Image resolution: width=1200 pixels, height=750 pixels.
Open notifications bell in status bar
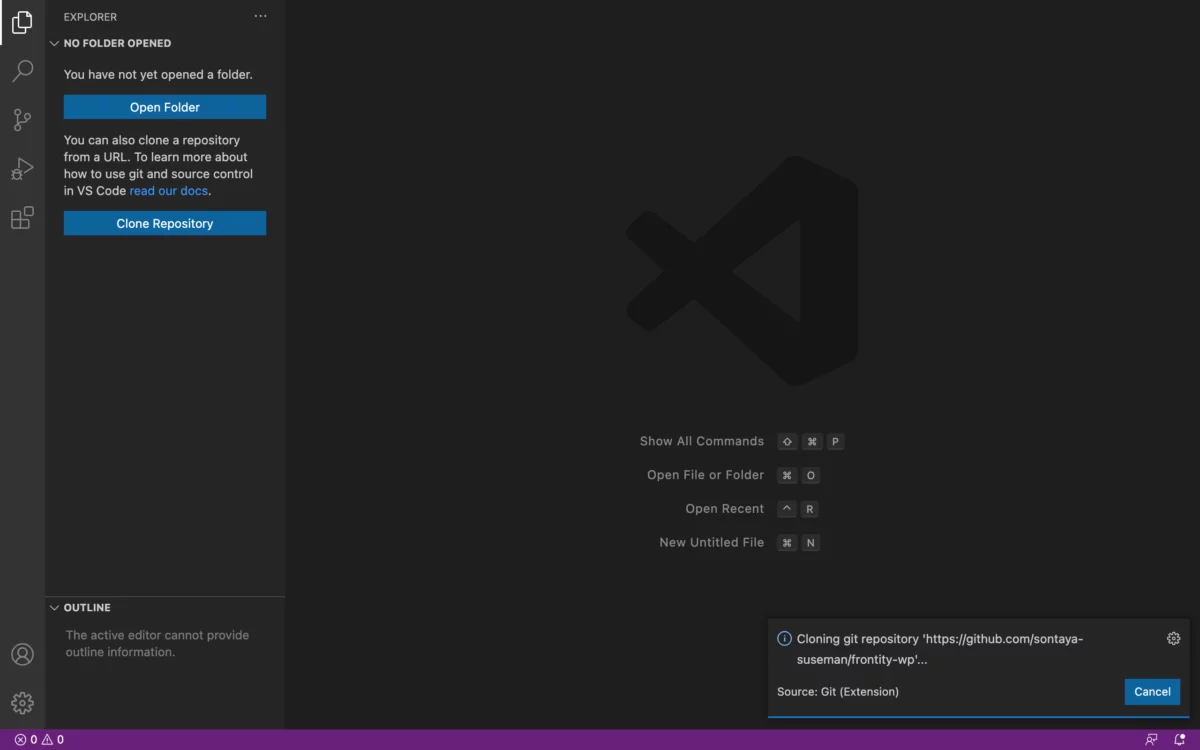pos(1180,740)
